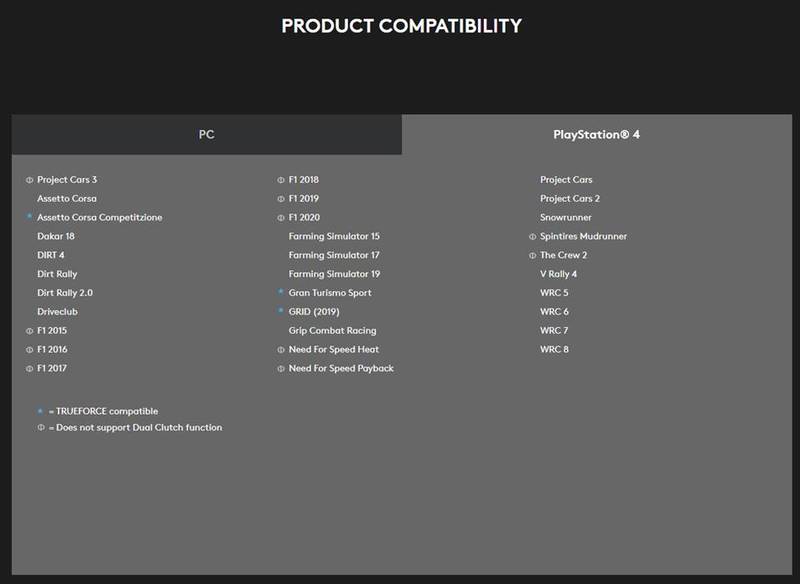
Task: Click the Product Compatibility heading
Action: click(x=402, y=26)
